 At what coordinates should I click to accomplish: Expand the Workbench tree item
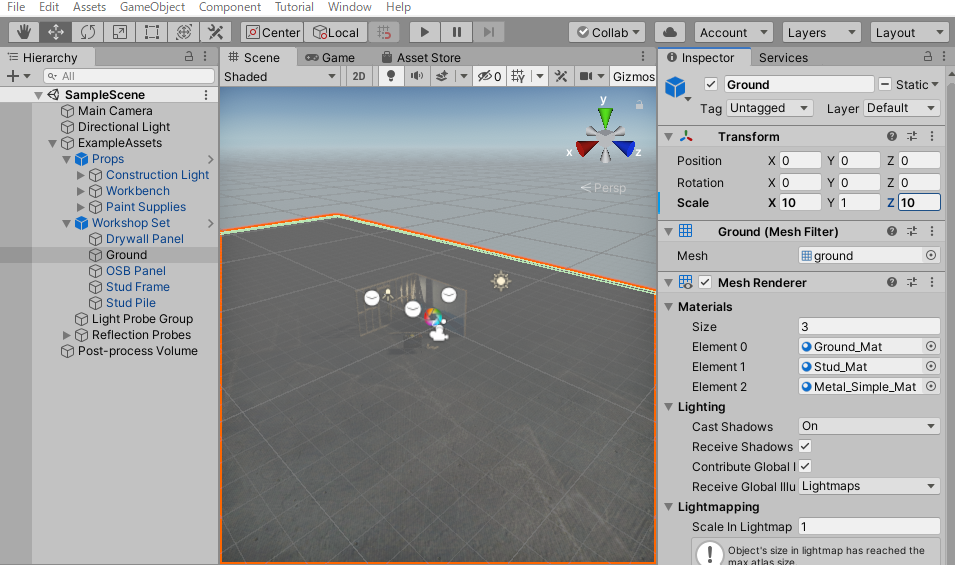tap(82, 191)
